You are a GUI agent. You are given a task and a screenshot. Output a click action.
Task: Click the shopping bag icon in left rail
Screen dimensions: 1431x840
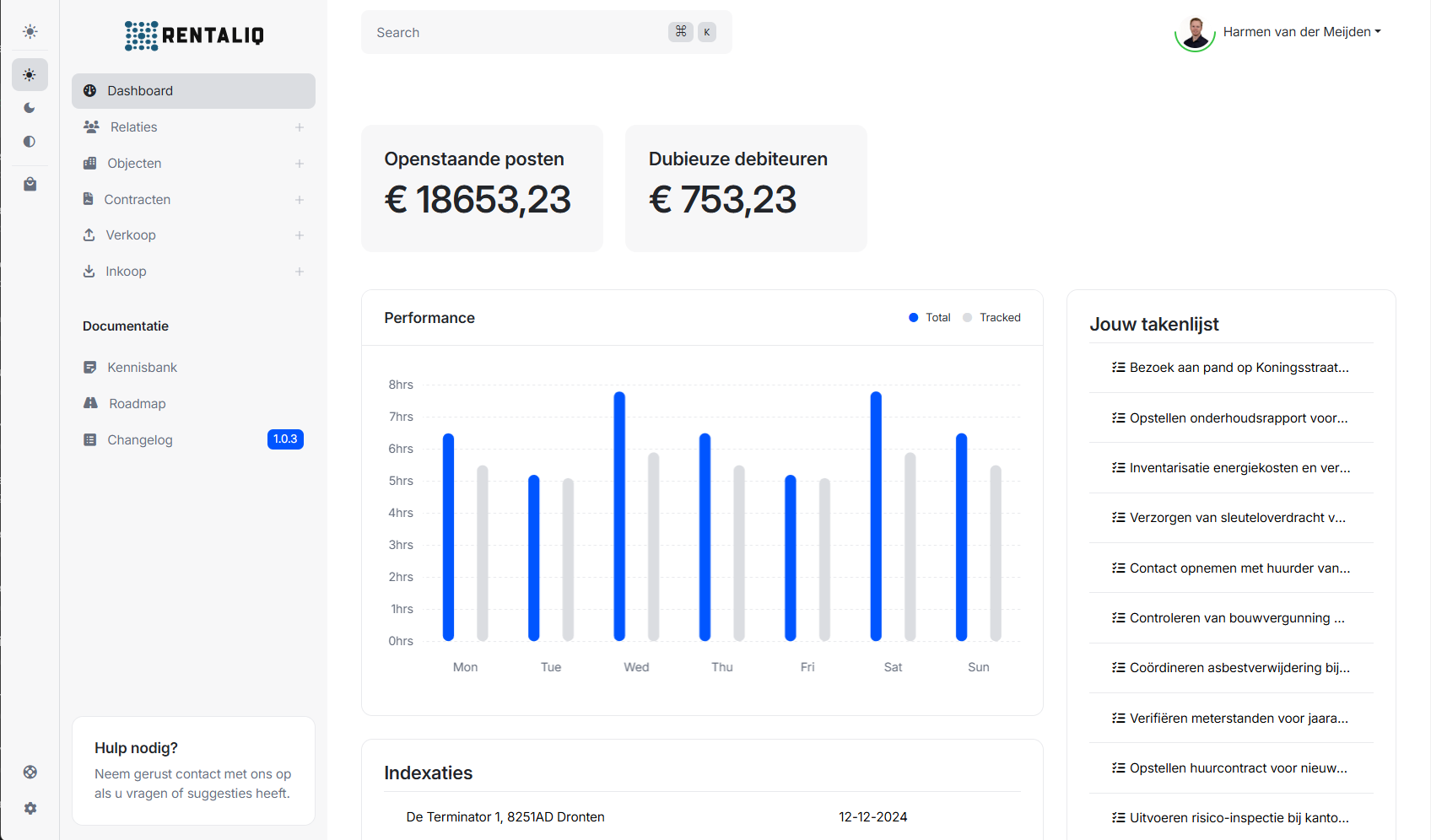pos(30,184)
